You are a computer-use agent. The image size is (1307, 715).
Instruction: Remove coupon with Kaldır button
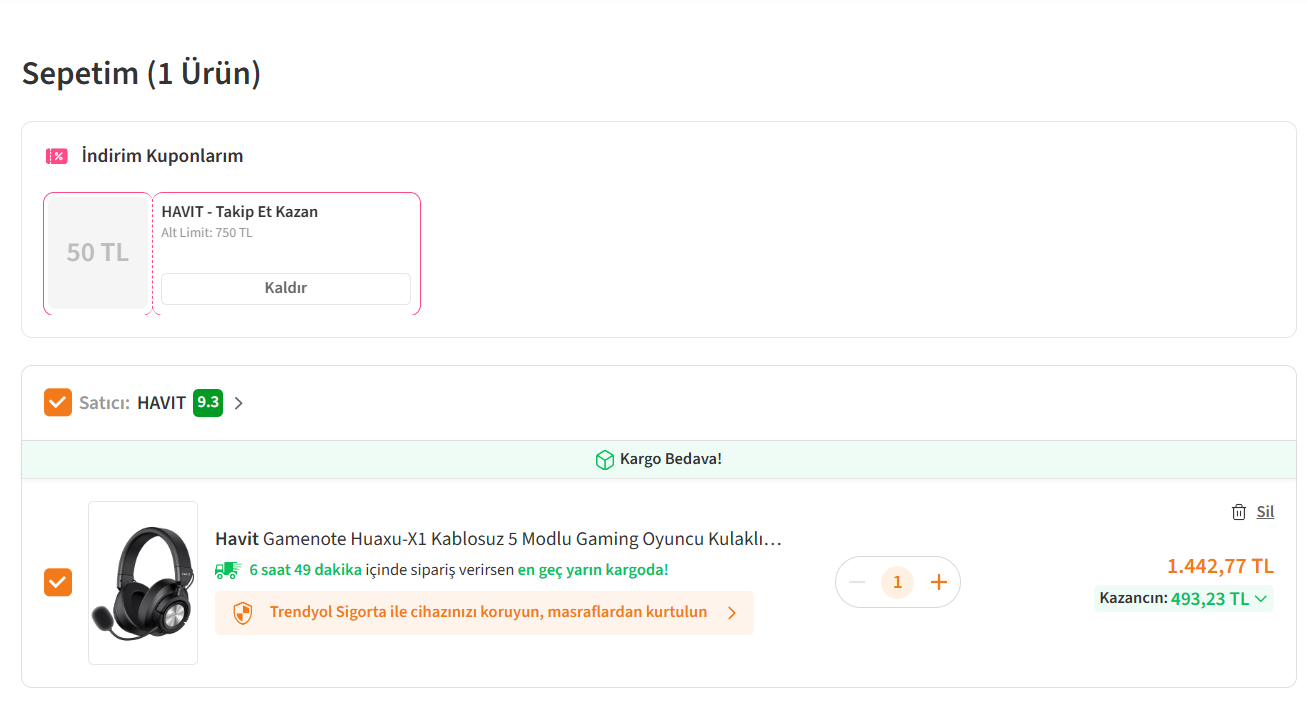coord(286,288)
